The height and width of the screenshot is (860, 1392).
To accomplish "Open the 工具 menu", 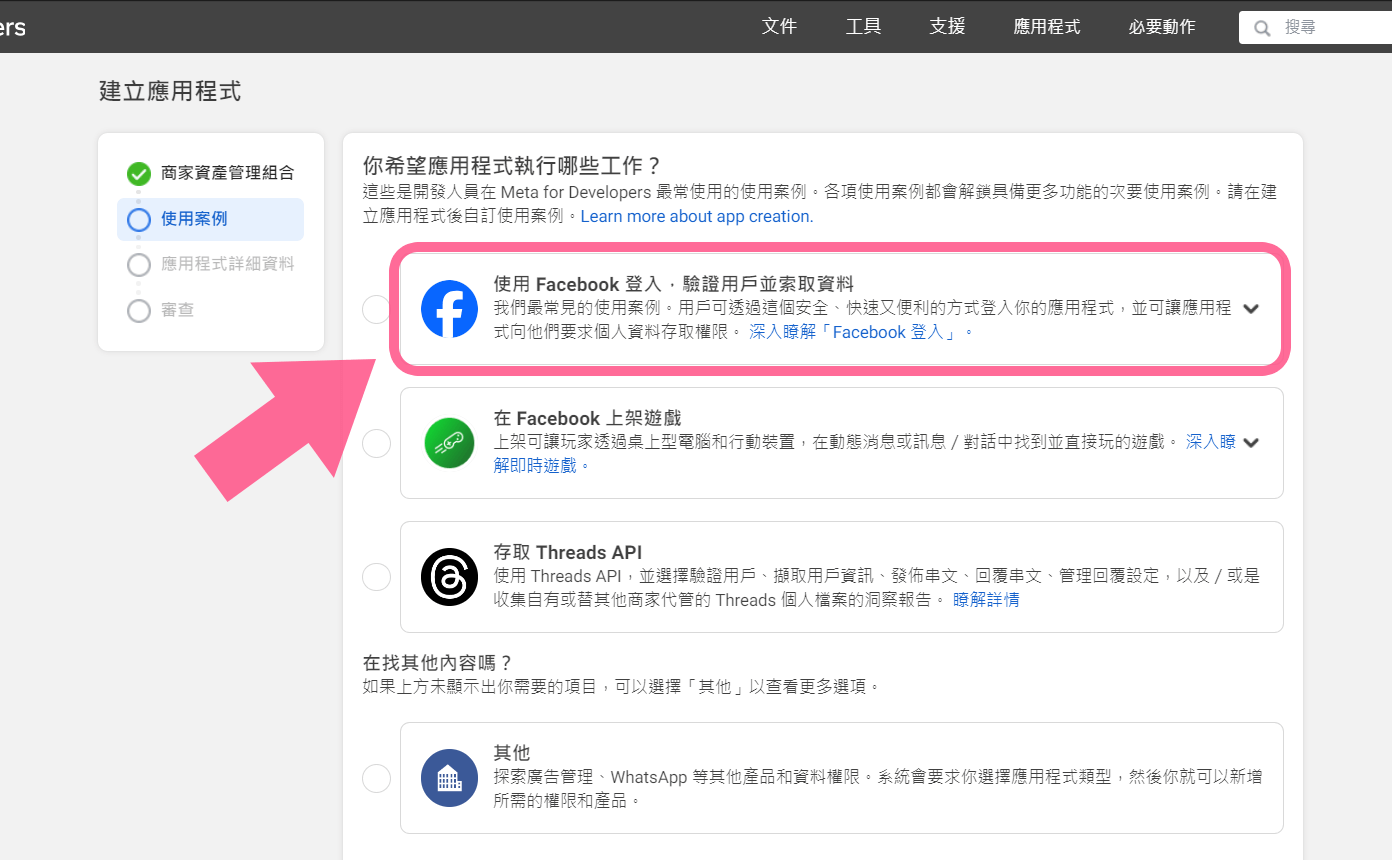I will (x=863, y=27).
